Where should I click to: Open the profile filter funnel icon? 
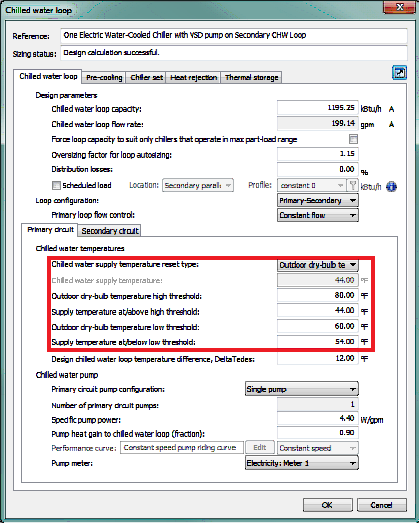click(x=353, y=185)
